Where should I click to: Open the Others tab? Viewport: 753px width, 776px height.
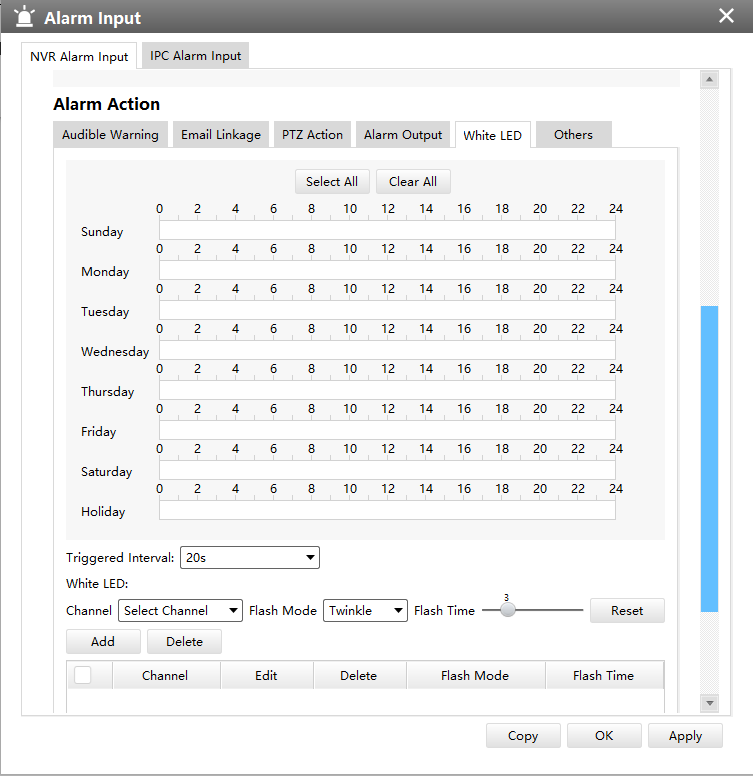click(573, 135)
